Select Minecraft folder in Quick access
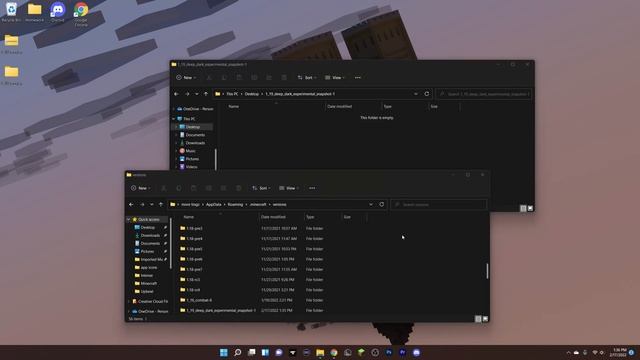 pos(148,283)
